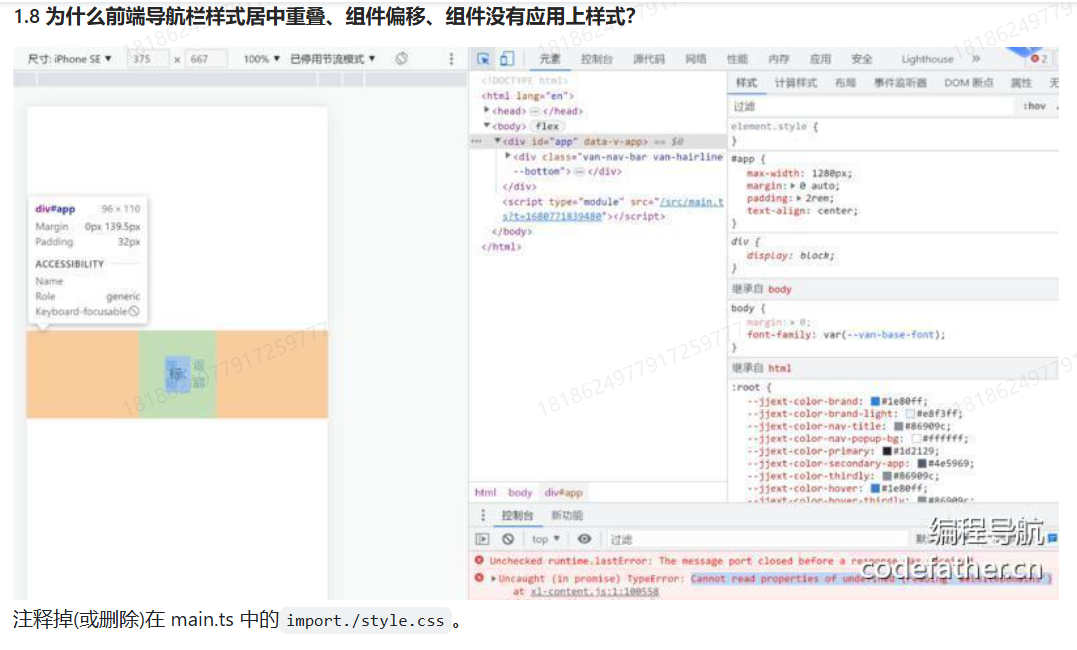Click the 375 width input field
Screen dimensions: 1077x650
(148, 59)
